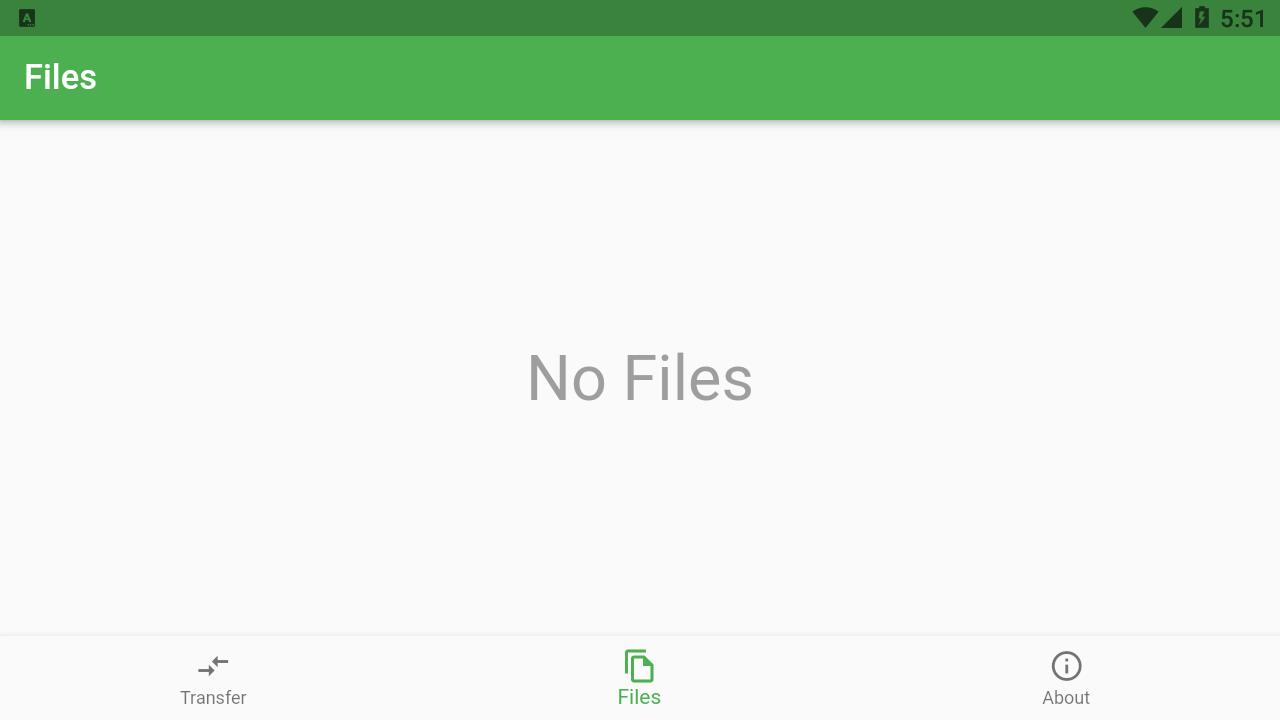The image size is (1280, 720).
Task: Tap the 'A' notification icon in status bar
Action: pos(27,18)
